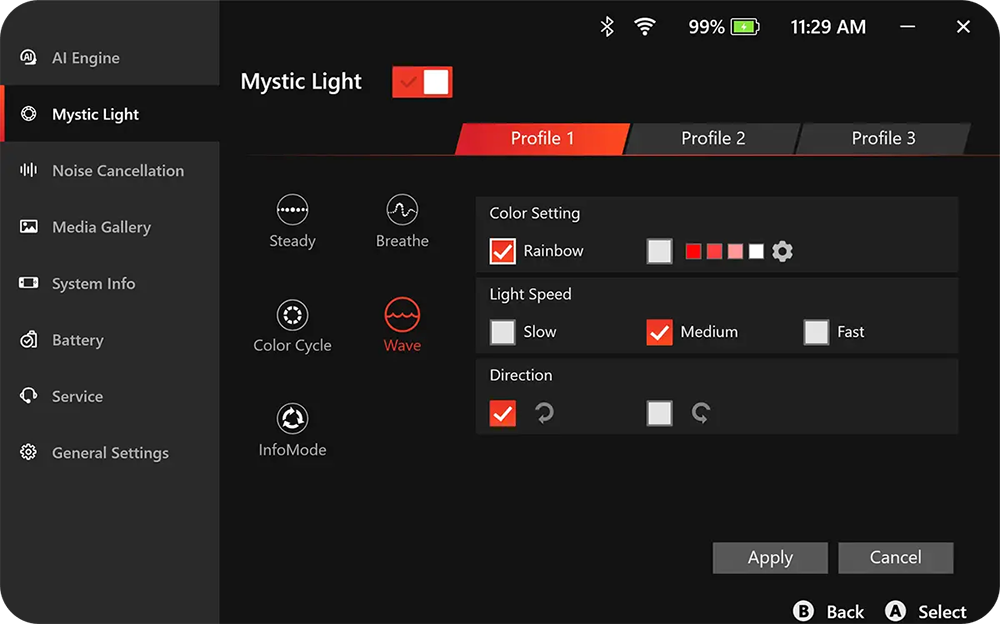Click the Select label
This screenshot has width=1000, height=624.
942,612
